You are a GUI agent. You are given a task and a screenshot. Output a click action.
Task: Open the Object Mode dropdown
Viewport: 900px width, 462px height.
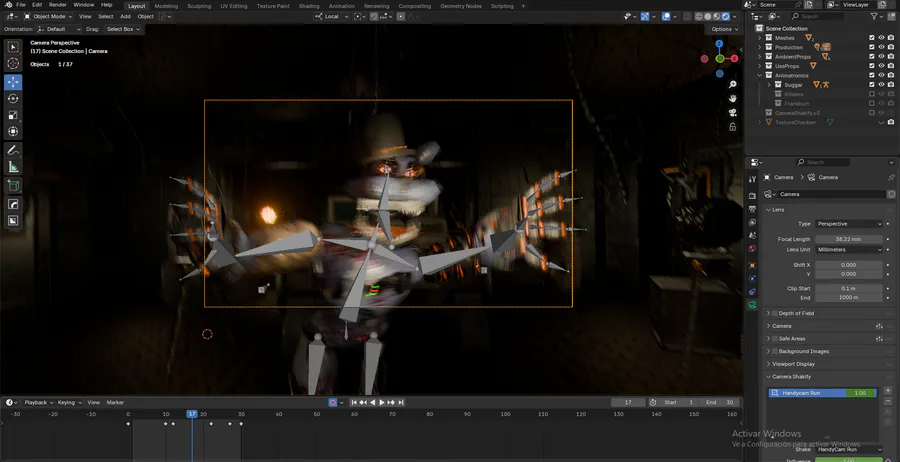coord(49,17)
